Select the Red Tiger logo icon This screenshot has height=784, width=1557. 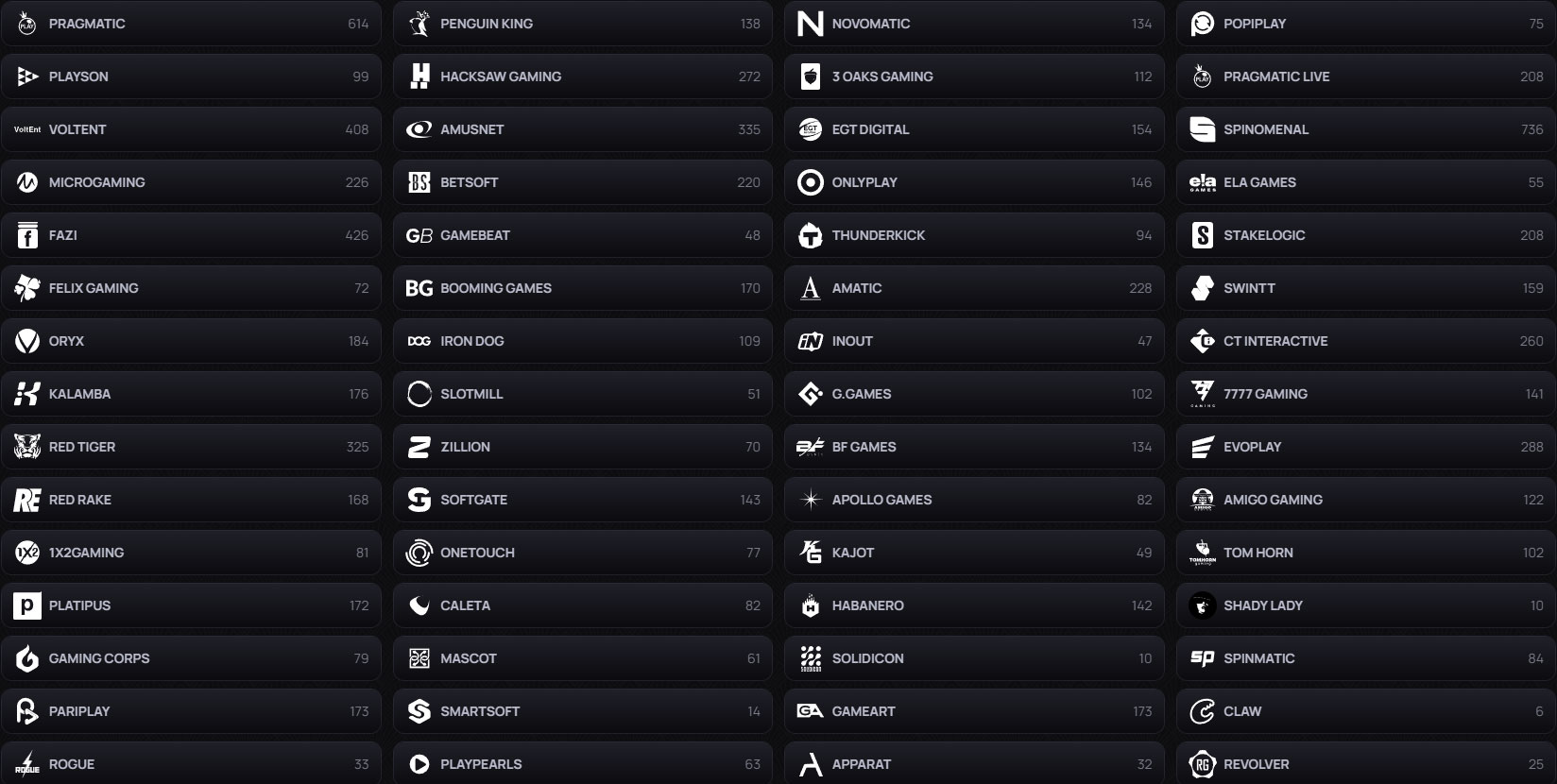tap(27, 447)
